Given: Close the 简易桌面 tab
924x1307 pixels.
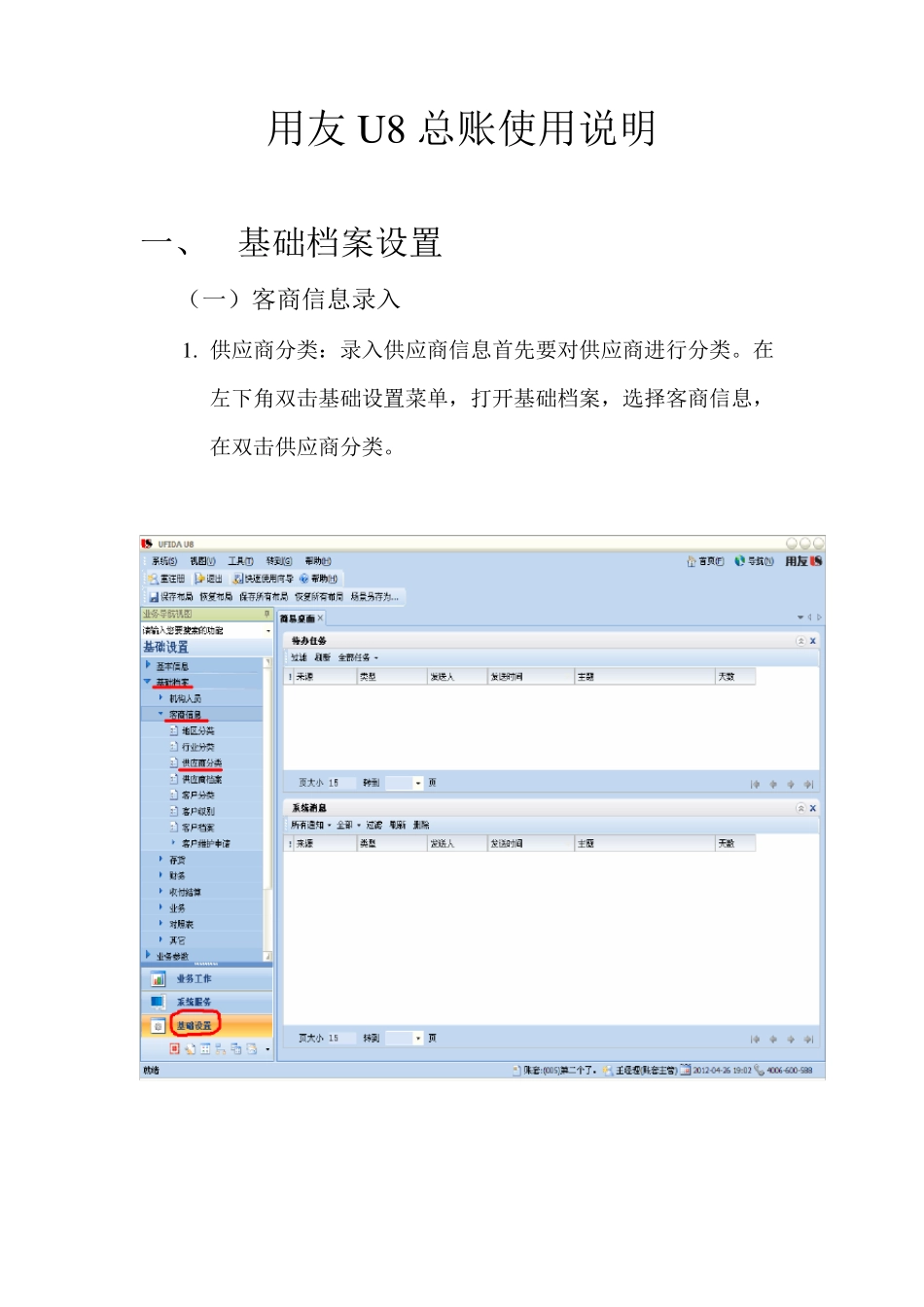Looking at the screenshot, I should coord(320,618).
